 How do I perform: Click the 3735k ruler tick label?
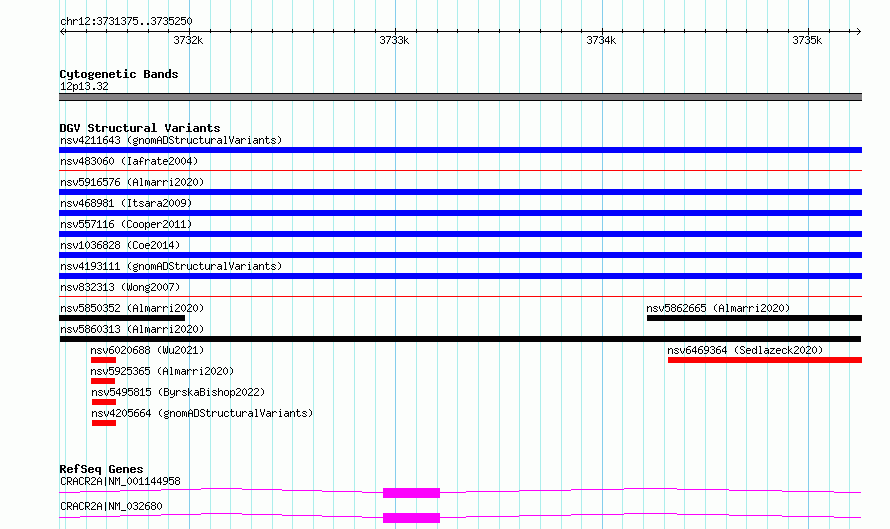[x=807, y=40]
